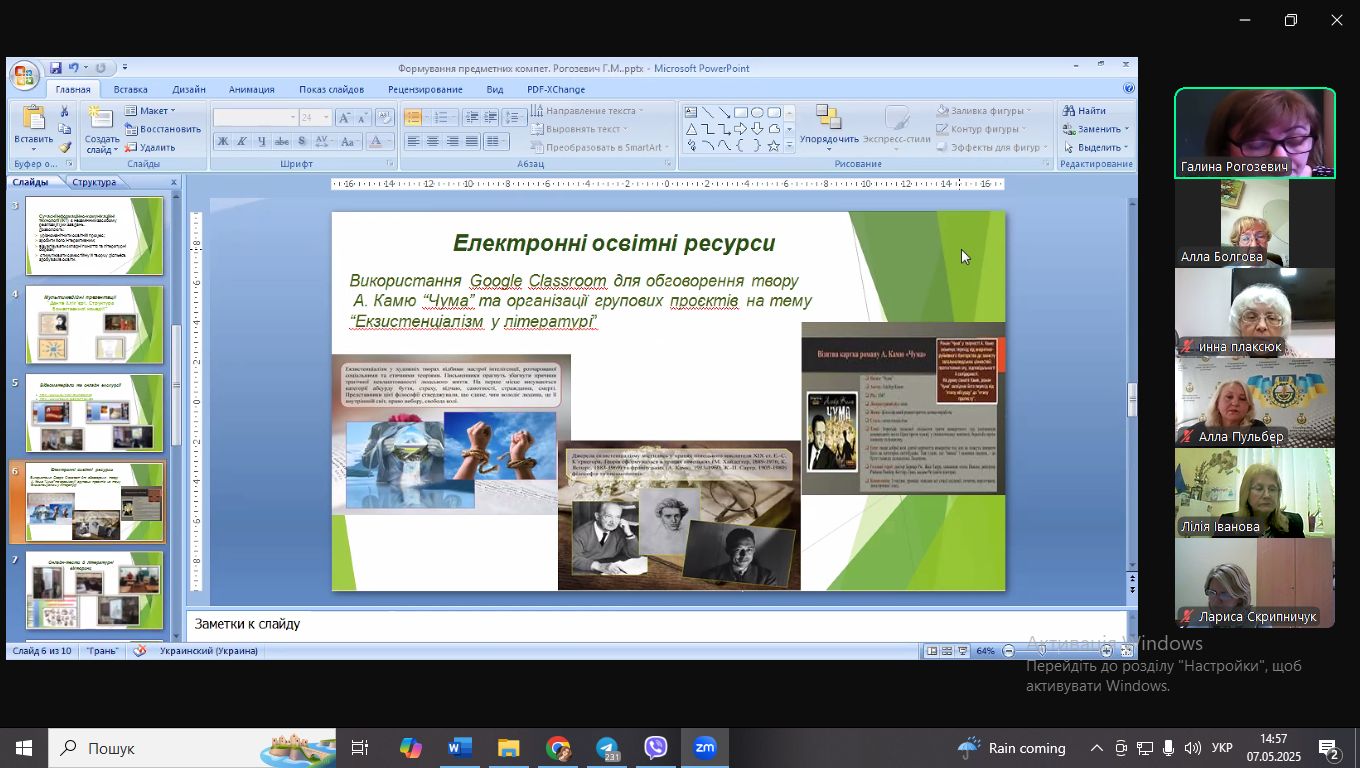Open the Макет layout dropdown
Screen dimensions: 1360x768
coord(150,111)
